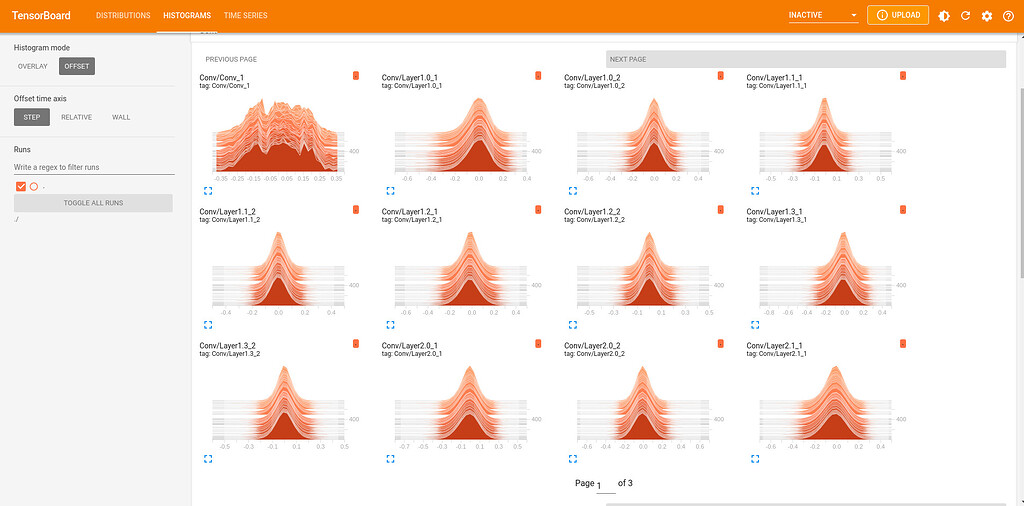The image size is (1024, 506).
Task: Open the Time Series tab
Action: (x=245, y=16)
